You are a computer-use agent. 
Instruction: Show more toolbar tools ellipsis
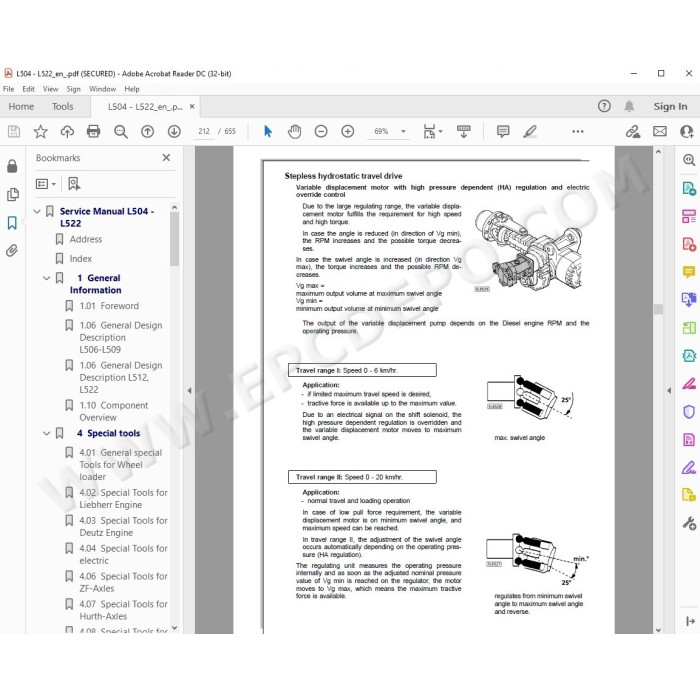click(578, 131)
